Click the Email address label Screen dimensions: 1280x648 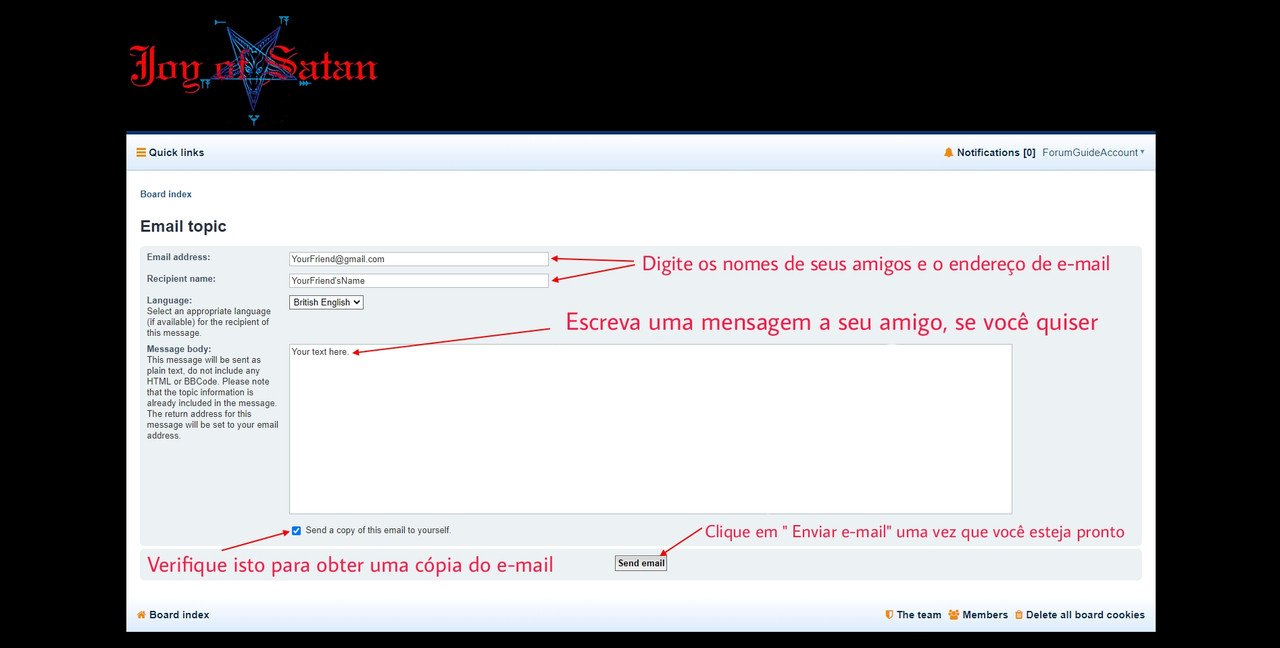pos(178,258)
